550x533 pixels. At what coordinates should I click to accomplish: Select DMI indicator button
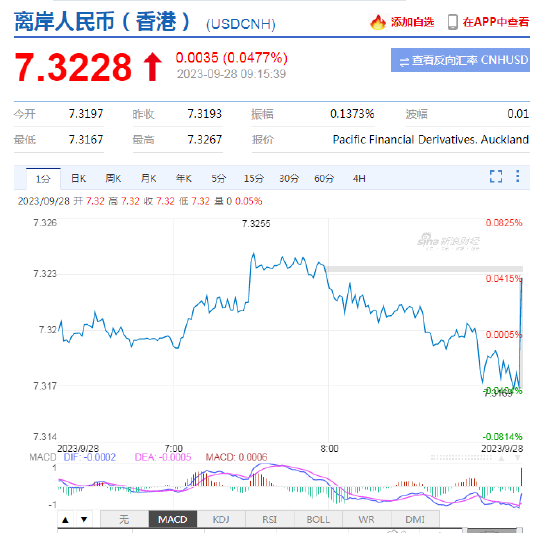point(415,519)
